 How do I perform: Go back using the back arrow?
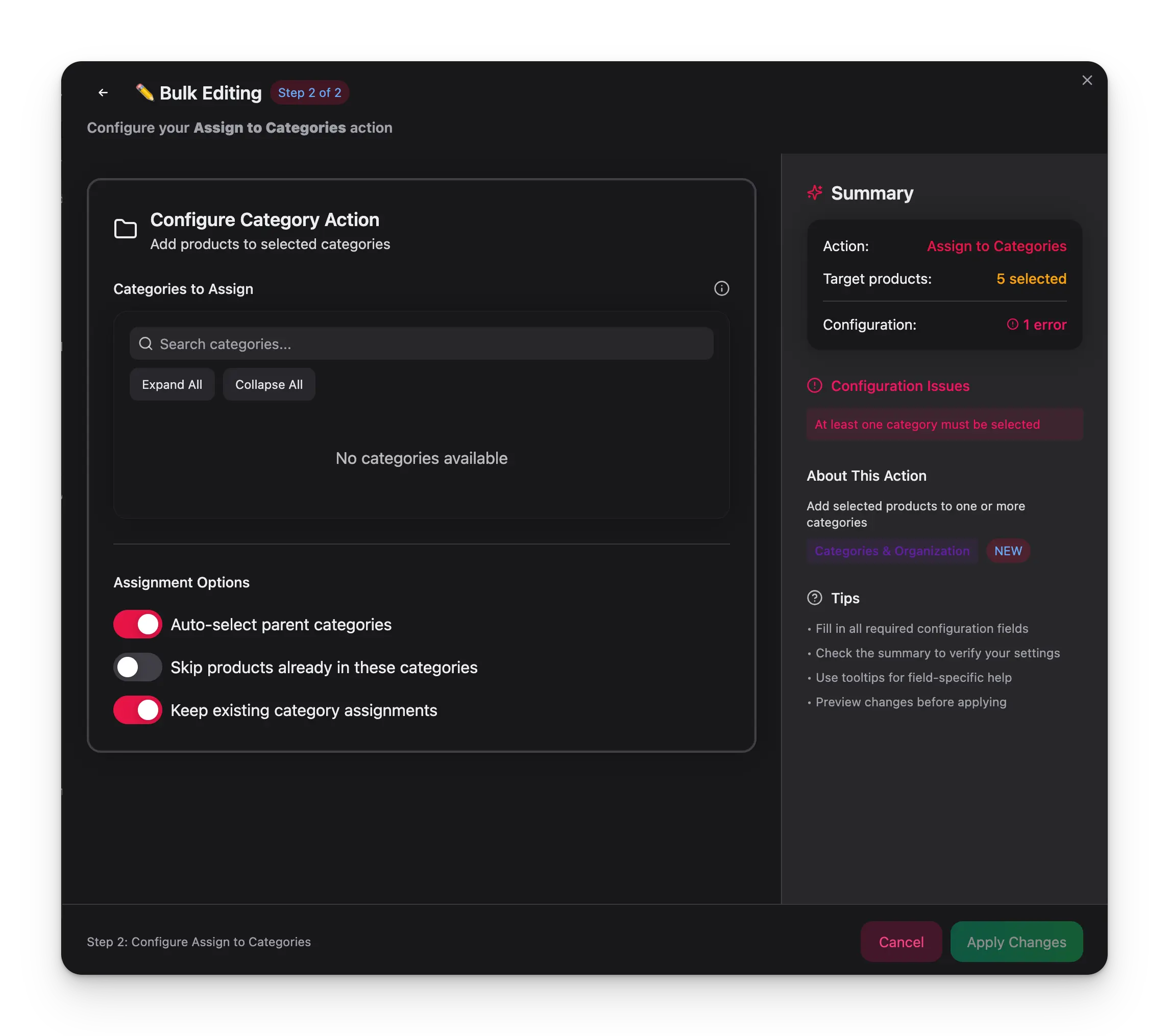pyautogui.click(x=103, y=92)
